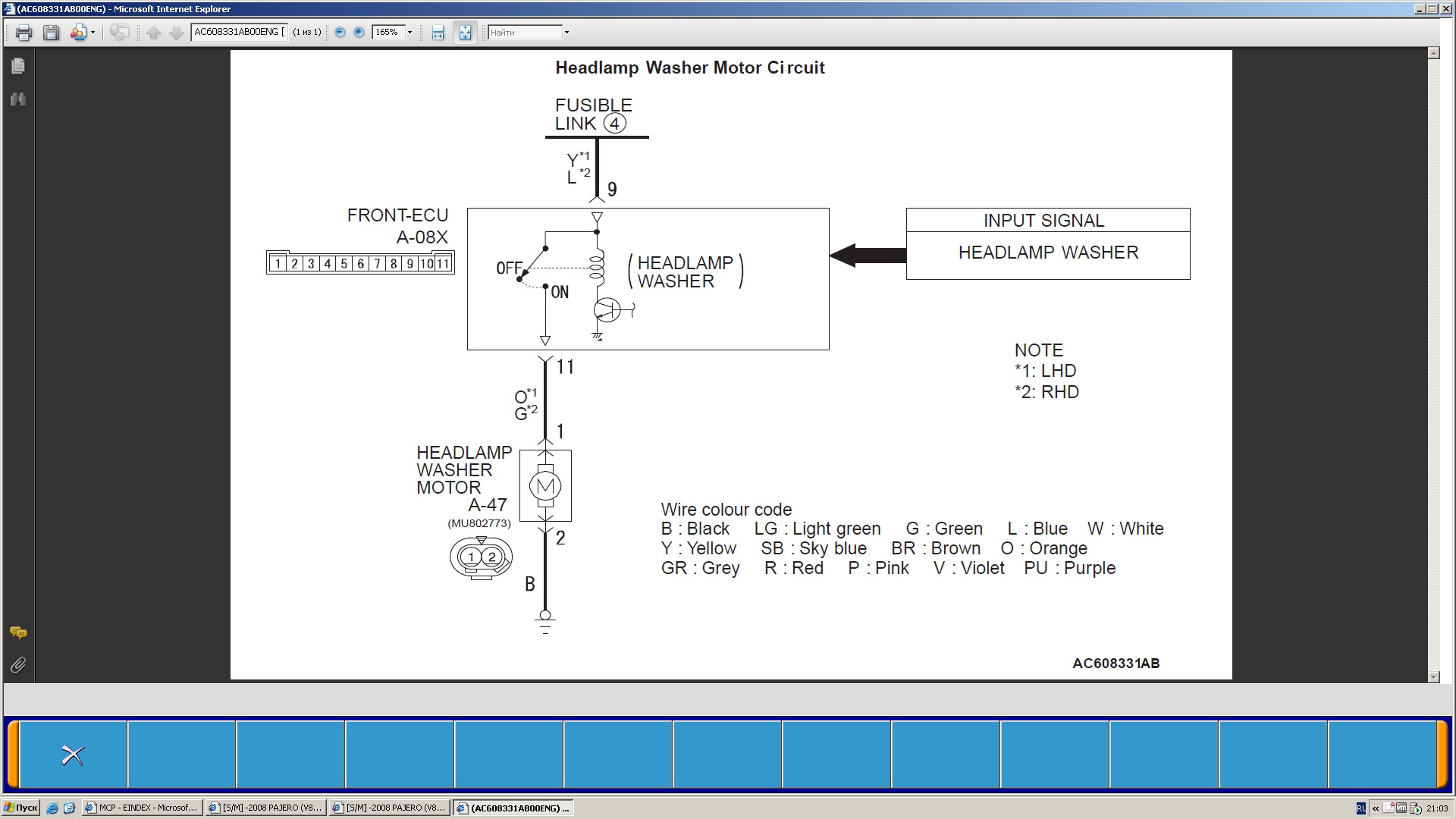1456x819 pixels.
Task: Open the attachments paperclip panel
Action: pyautogui.click(x=18, y=665)
